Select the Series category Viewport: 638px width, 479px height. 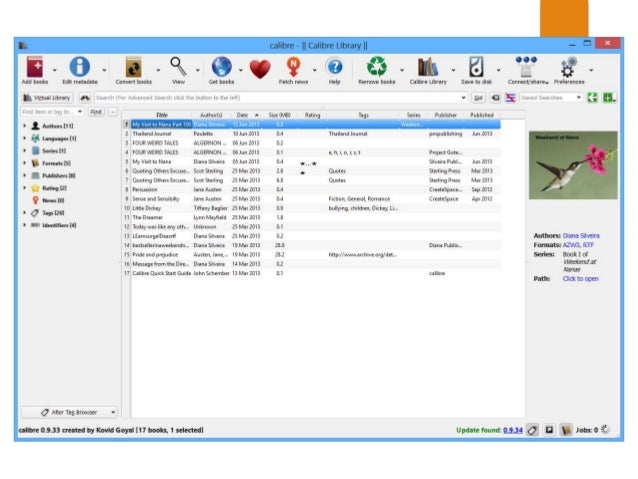[49, 151]
